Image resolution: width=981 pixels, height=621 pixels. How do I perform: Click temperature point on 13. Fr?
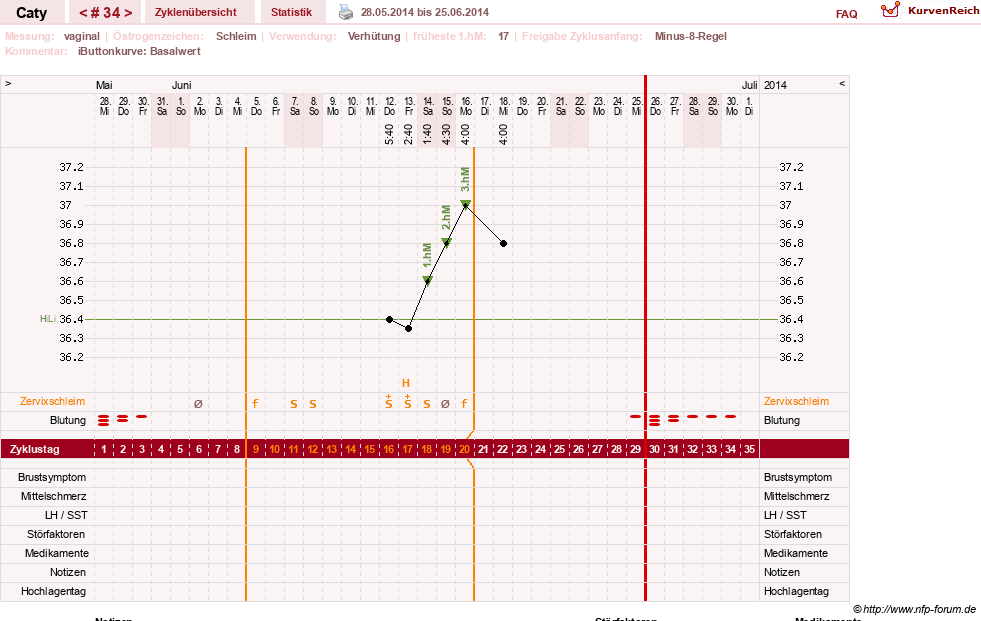tap(409, 328)
